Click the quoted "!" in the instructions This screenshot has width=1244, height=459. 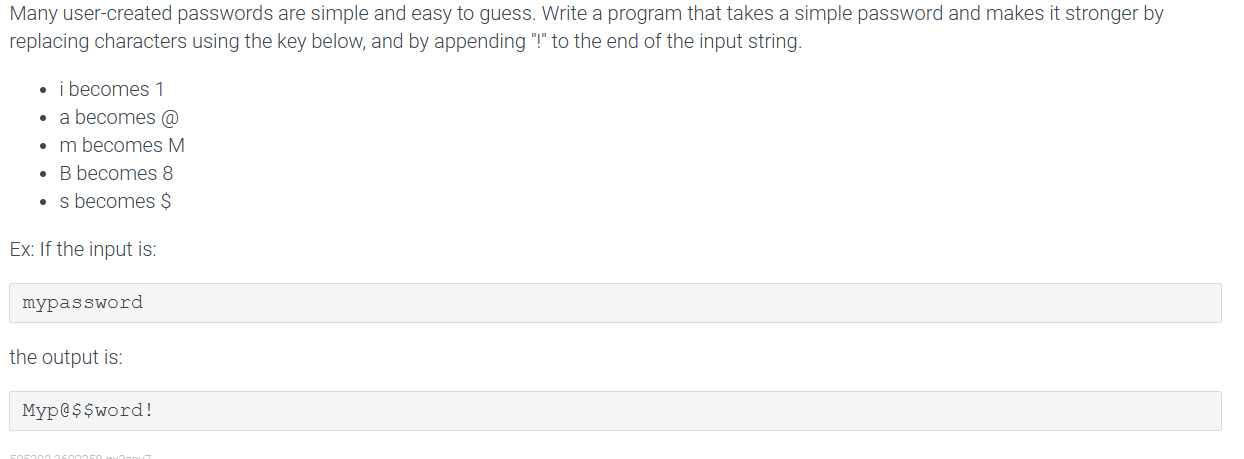[x=538, y=43]
